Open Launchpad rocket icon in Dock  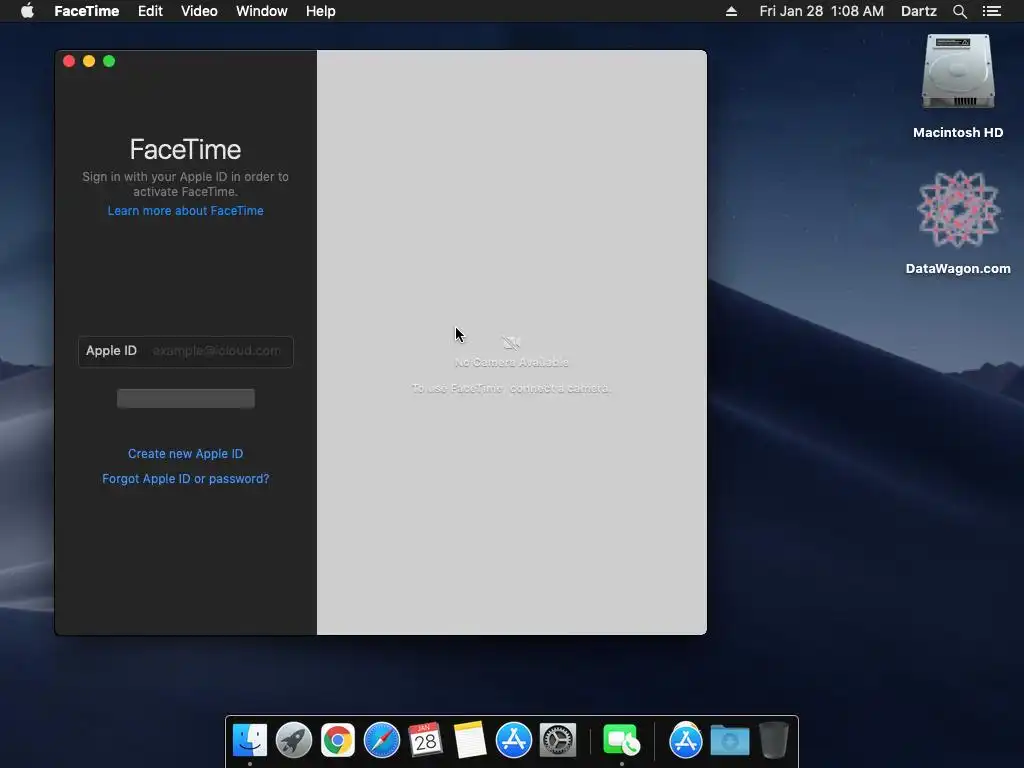tap(294, 741)
